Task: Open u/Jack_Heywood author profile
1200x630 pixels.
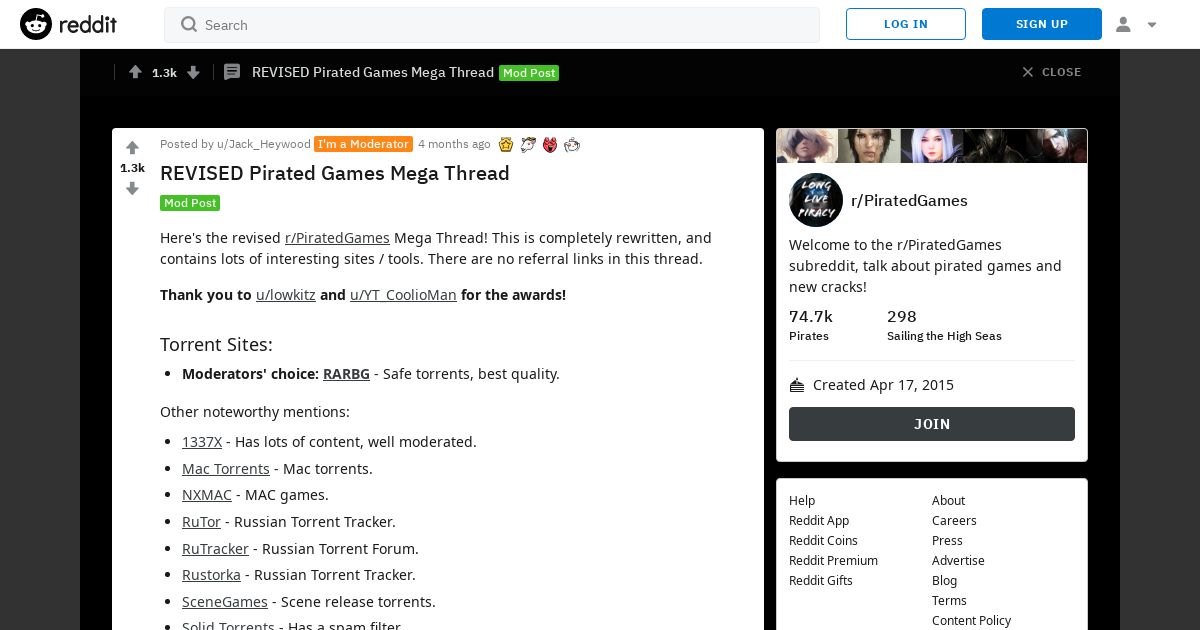Action: pos(264,144)
